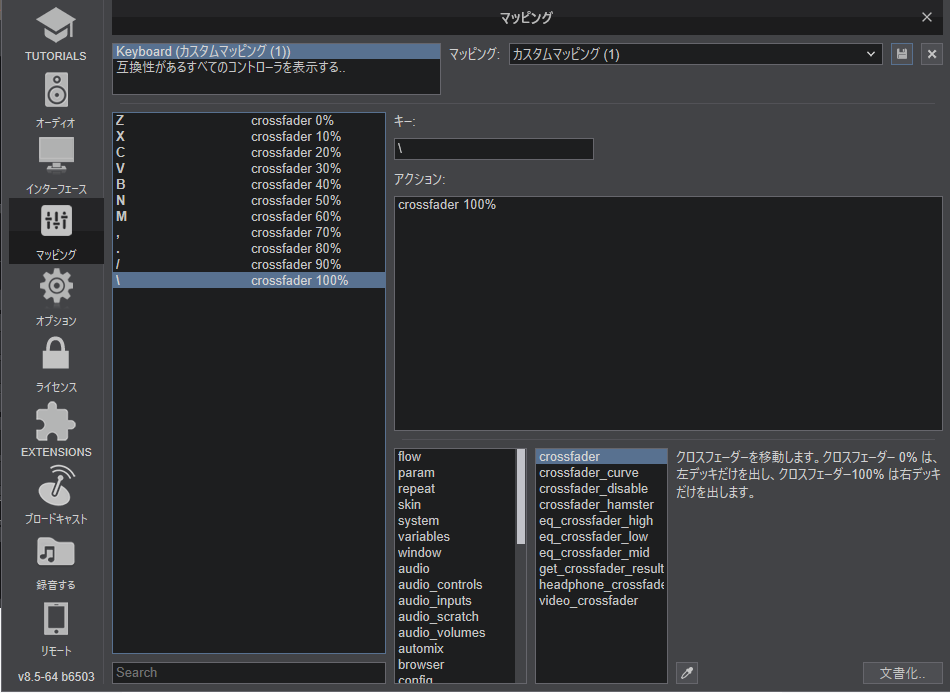The height and width of the screenshot is (693, 950).
Task: Select the B crossfader 40% mapping
Action: (x=248, y=184)
